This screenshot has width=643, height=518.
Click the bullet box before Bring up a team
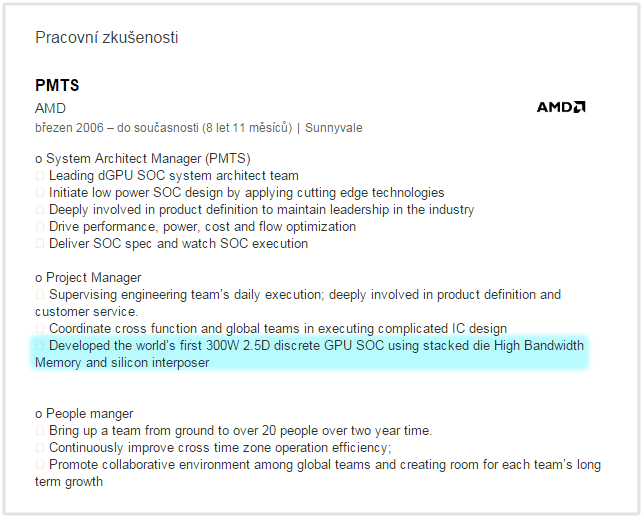(x=40, y=431)
